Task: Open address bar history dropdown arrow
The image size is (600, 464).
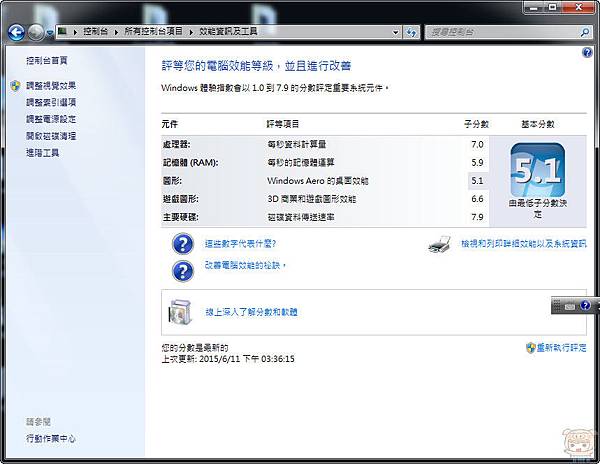Action: (396, 33)
